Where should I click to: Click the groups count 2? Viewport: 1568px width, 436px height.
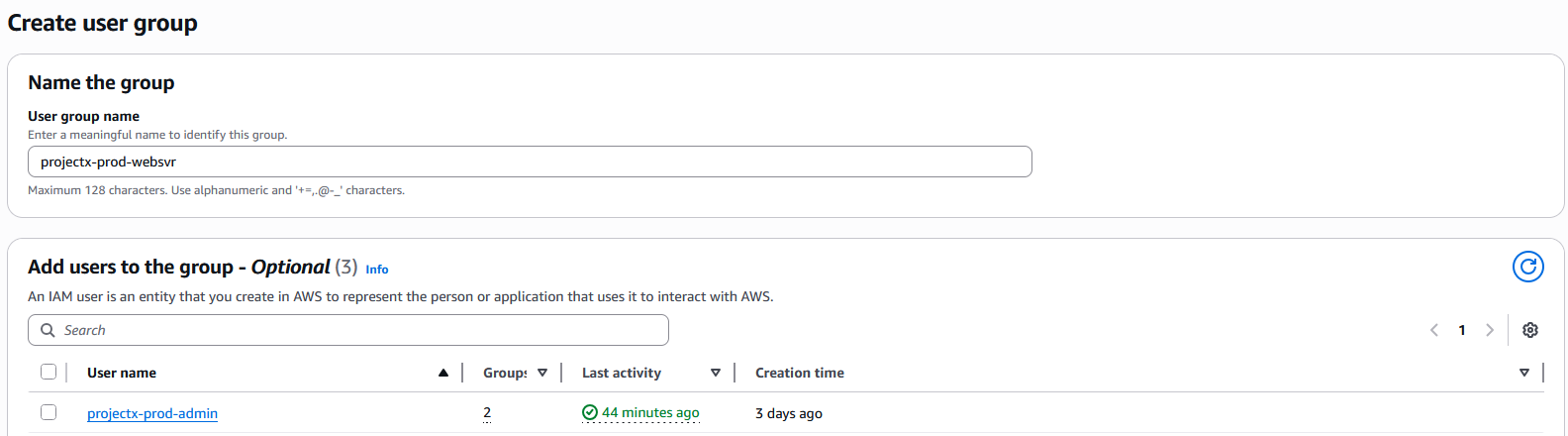coord(487,412)
